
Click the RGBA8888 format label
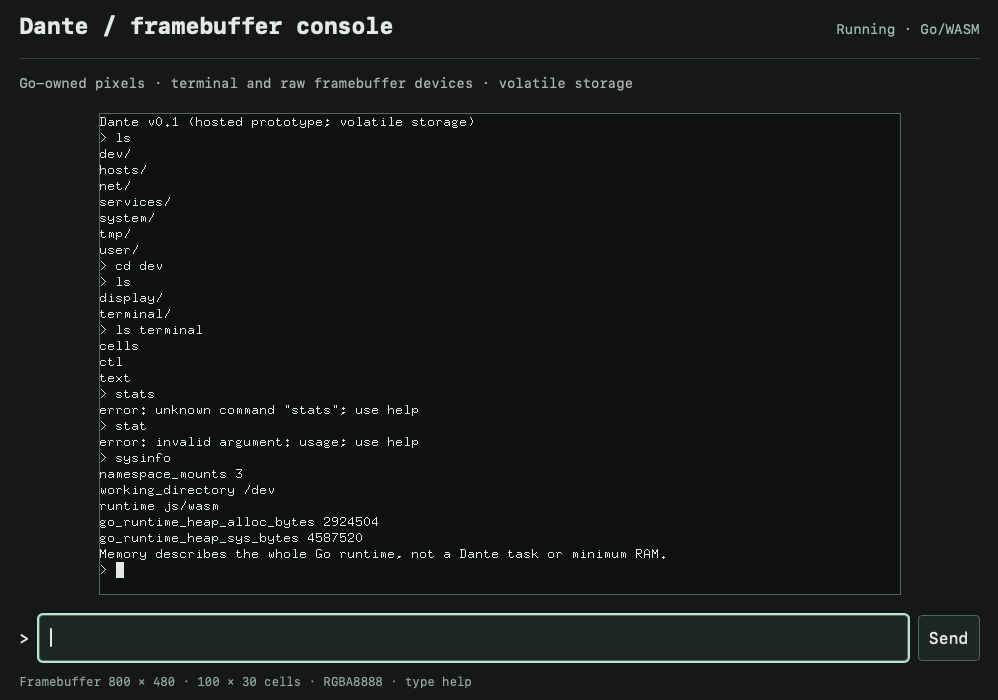click(x=353, y=682)
